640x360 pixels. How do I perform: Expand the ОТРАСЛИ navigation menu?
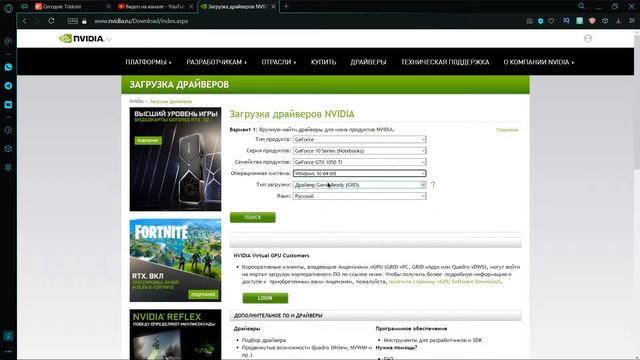[x=279, y=62]
